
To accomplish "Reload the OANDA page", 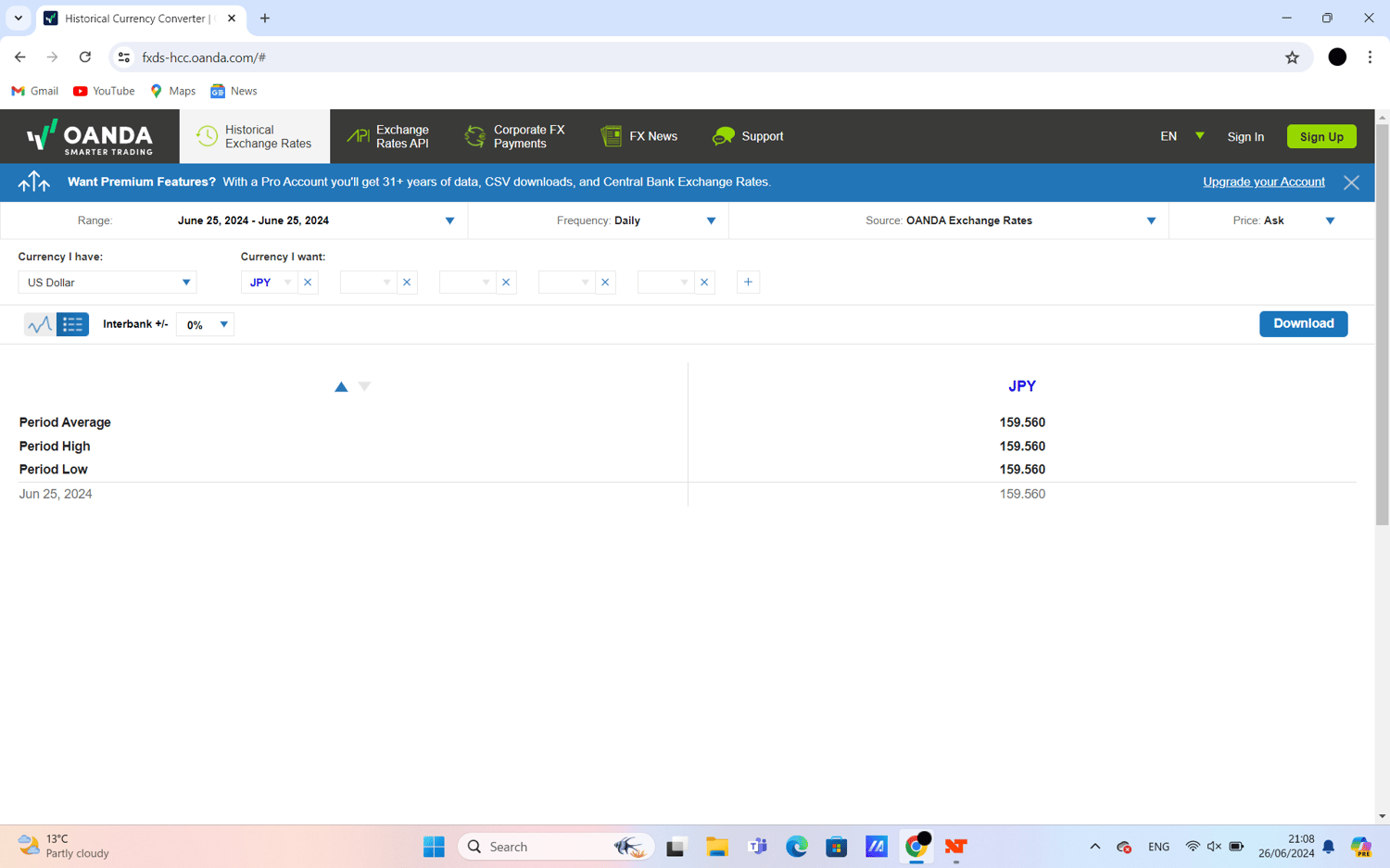I will click(85, 57).
